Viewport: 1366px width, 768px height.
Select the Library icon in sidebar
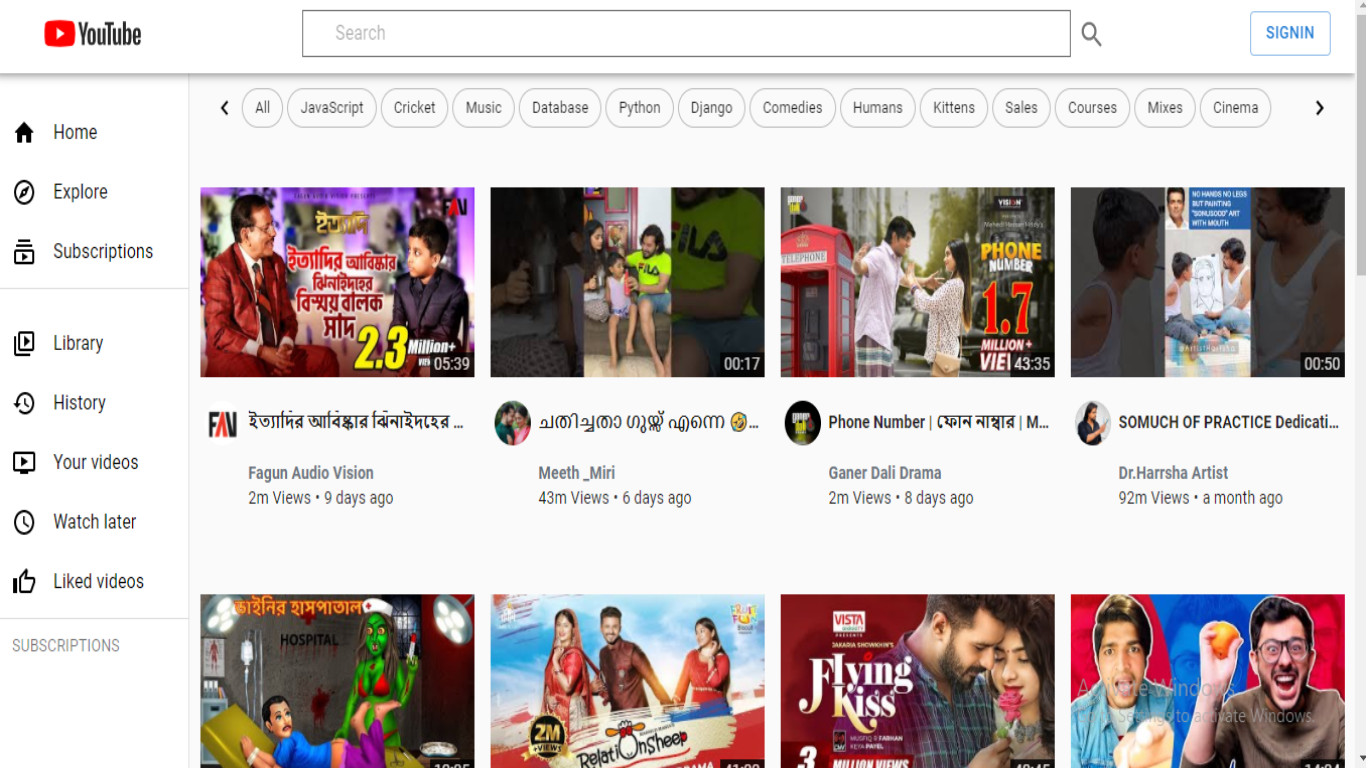pos(24,344)
